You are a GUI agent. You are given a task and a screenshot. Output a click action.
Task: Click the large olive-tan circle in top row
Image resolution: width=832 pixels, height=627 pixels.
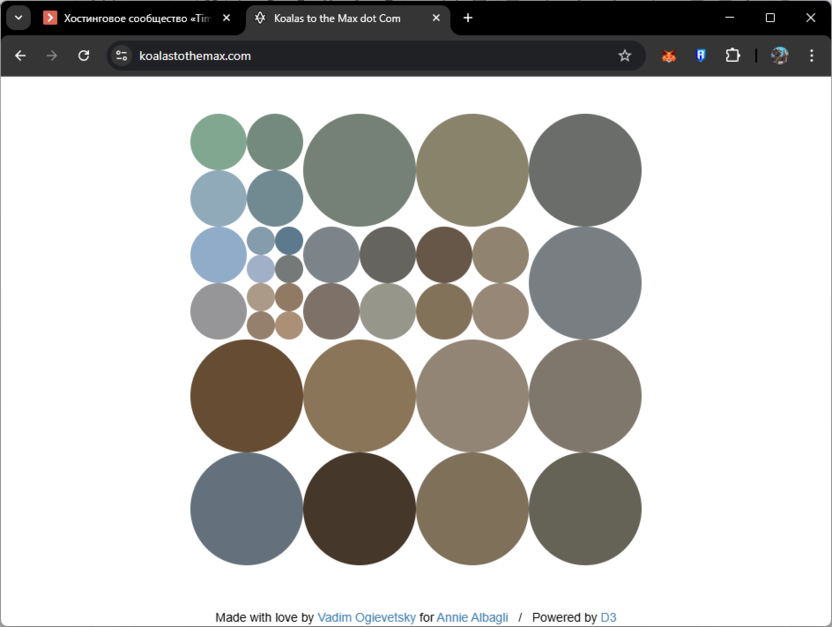(472, 170)
